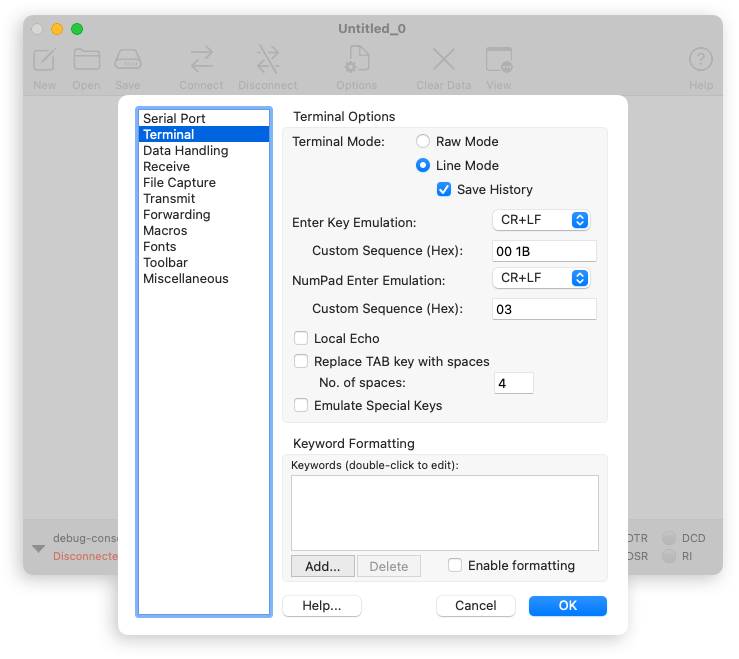The image size is (739, 659).
Task: Click the Help question mark icon
Action: pyautogui.click(x=701, y=60)
